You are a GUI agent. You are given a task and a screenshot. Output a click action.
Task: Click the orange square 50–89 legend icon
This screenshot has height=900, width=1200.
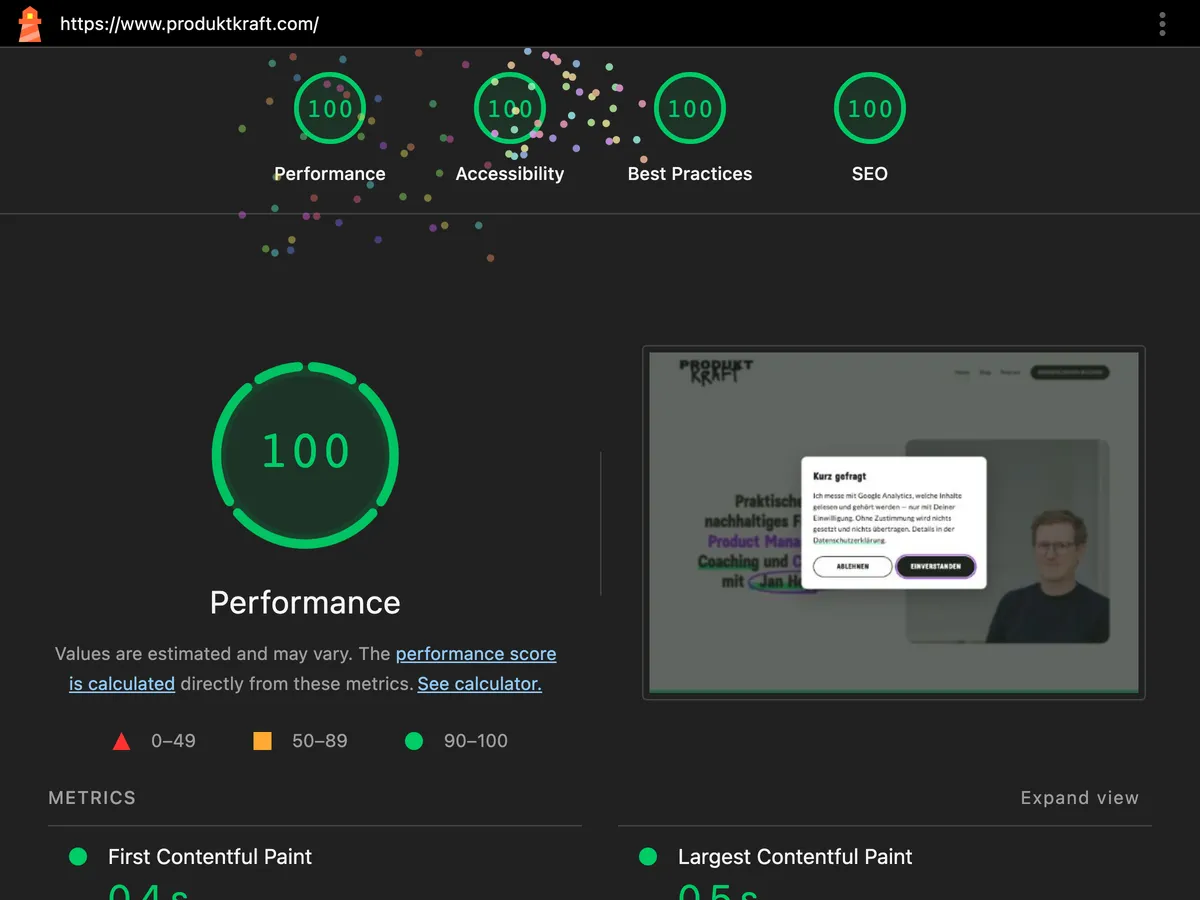point(262,741)
